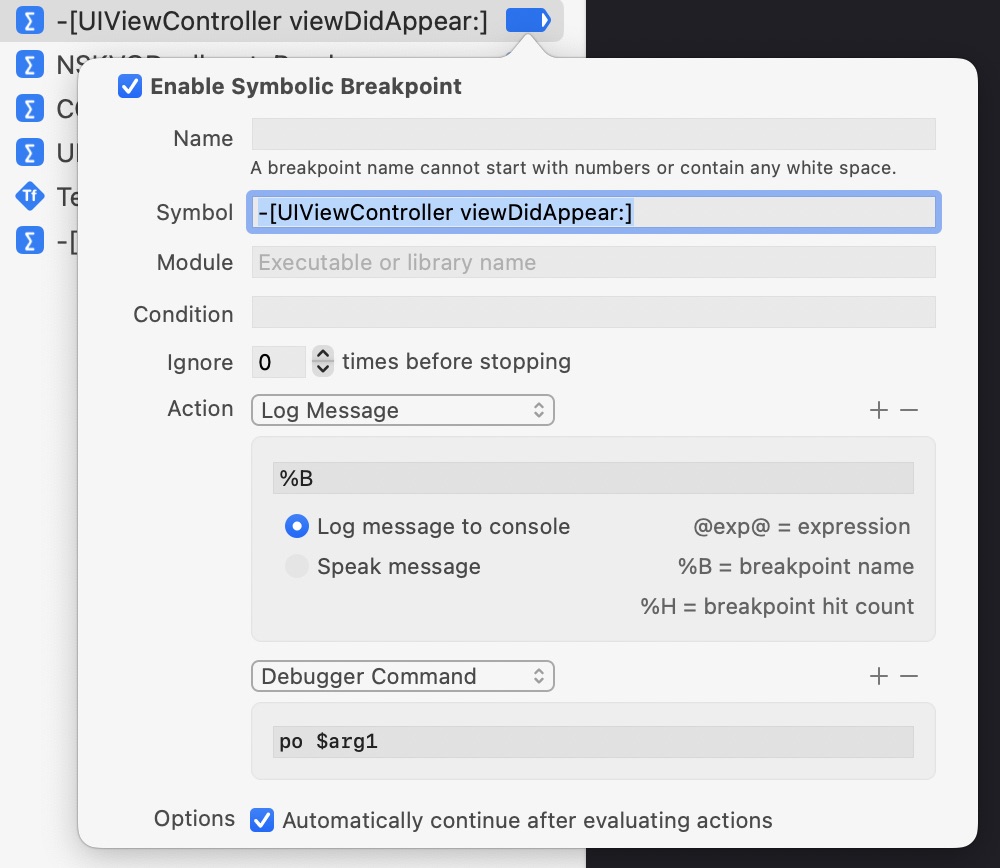Click the symbolic icon beside the UI row
The width and height of the screenshot is (1000, 868).
(29, 152)
